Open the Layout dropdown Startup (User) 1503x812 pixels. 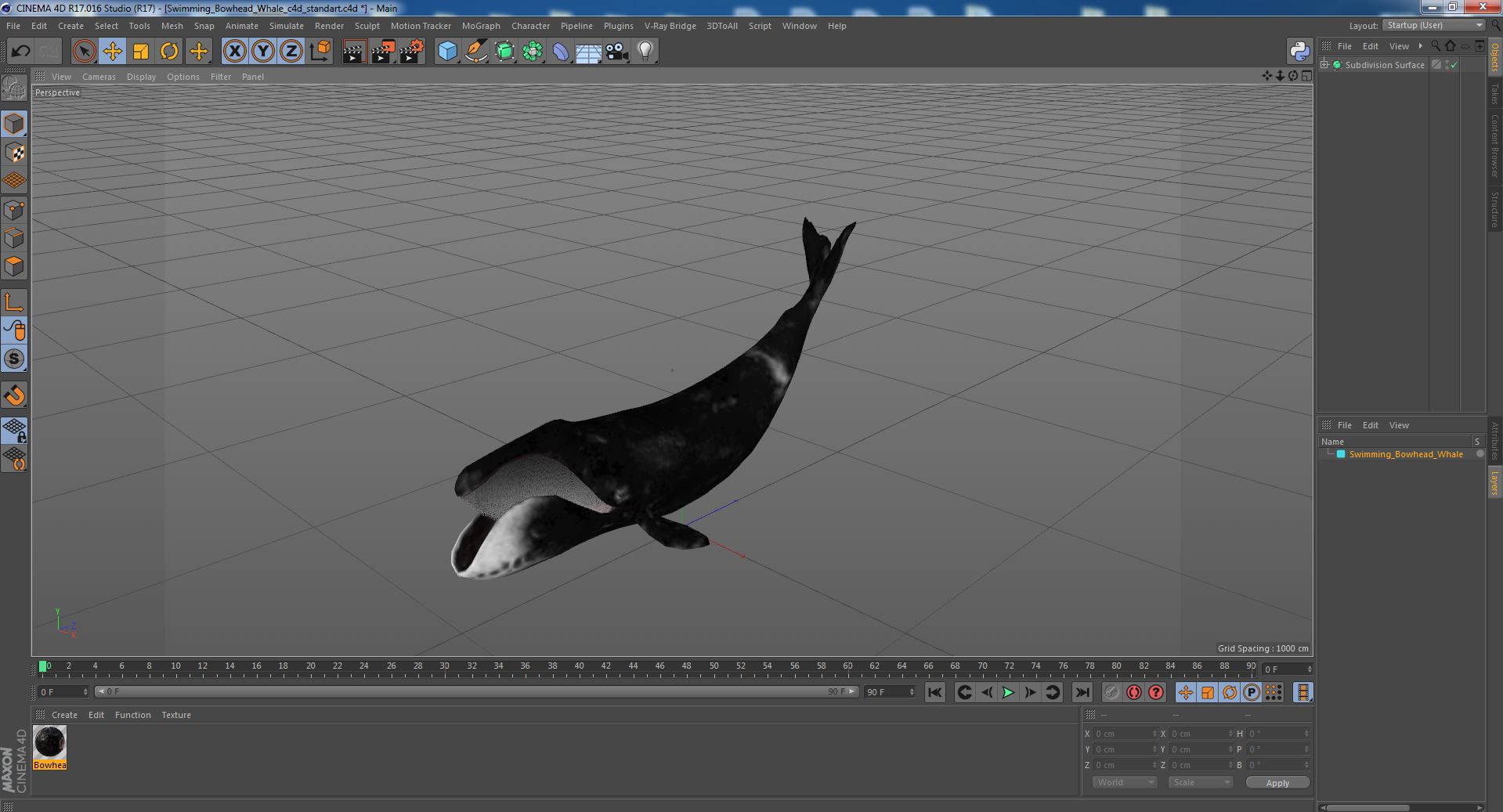(x=1433, y=25)
